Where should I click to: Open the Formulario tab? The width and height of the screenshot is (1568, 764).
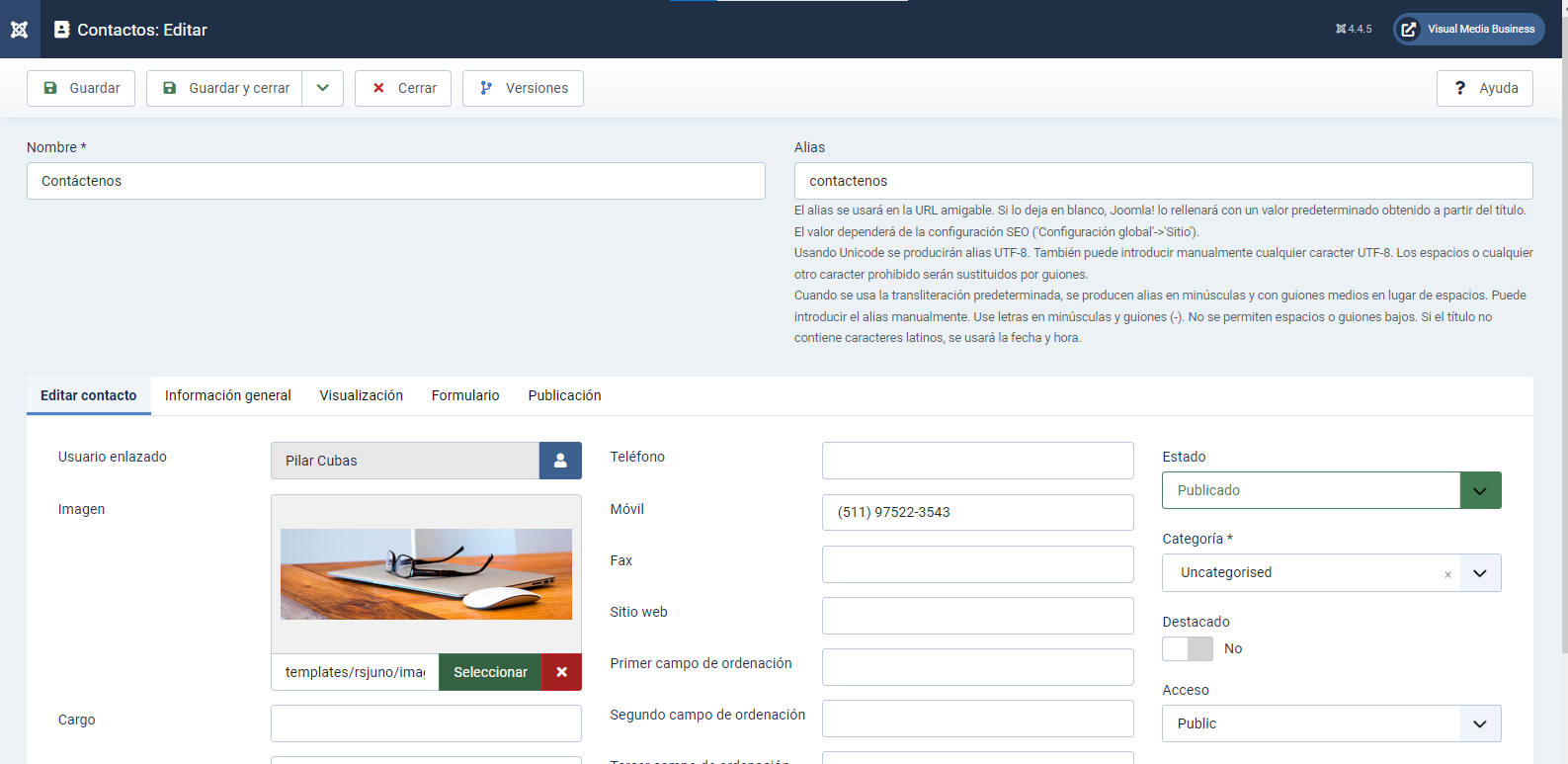[x=465, y=395]
